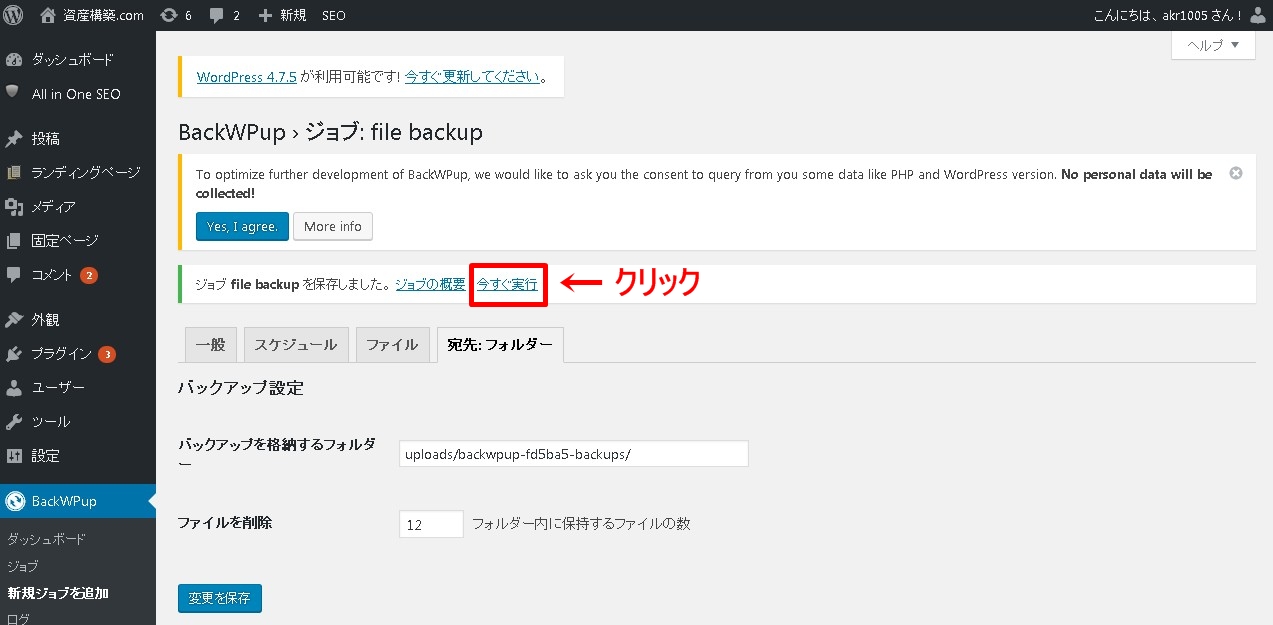The image size is (1273, 625).
Task: Open the ダッシュボード sidebar menu label
Action: tap(73, 60)
